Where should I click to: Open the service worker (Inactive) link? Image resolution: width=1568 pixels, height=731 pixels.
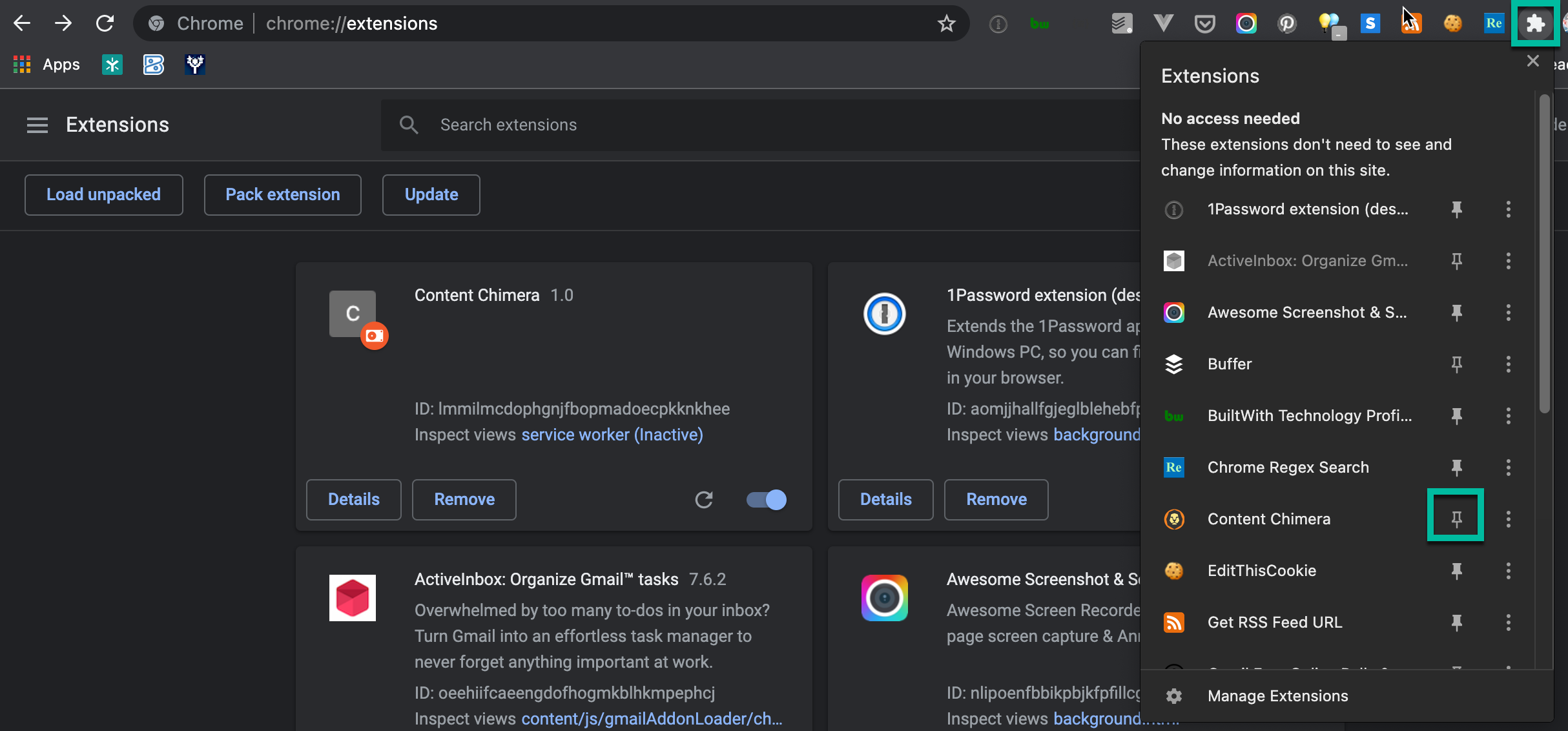[x=612, y=435]
